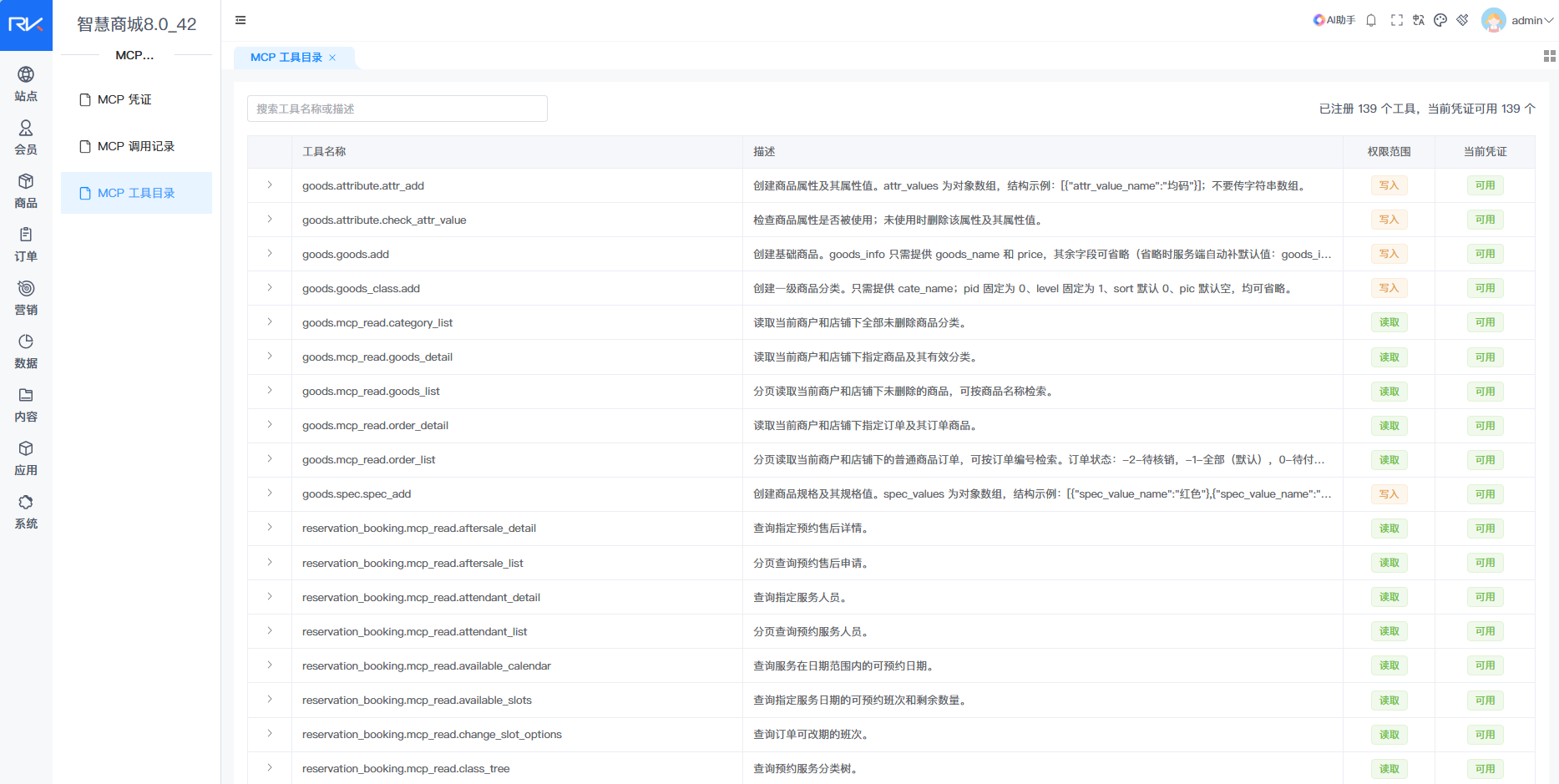This screenshot has width=1559, height=784.
Task: Select tool name reservation_booking.mcp_read.attendant_detail
Action: 421,598
